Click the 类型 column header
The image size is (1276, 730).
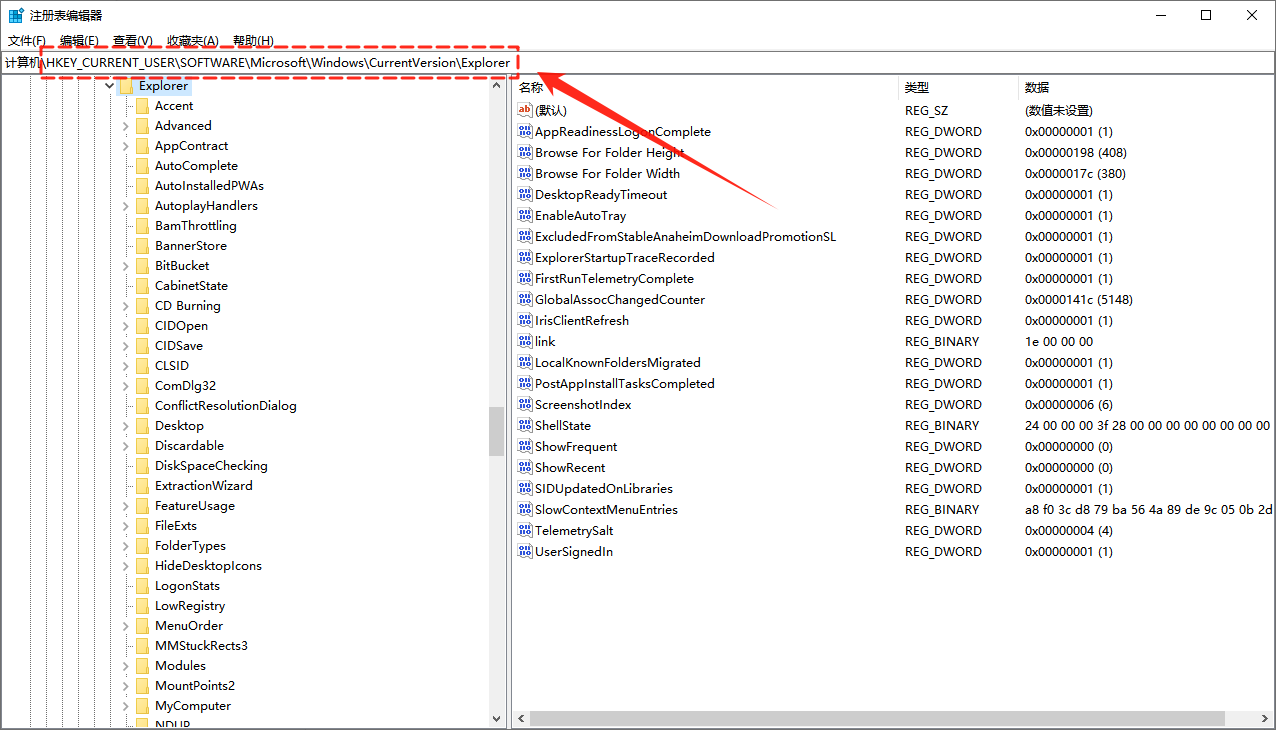(917, 87)
